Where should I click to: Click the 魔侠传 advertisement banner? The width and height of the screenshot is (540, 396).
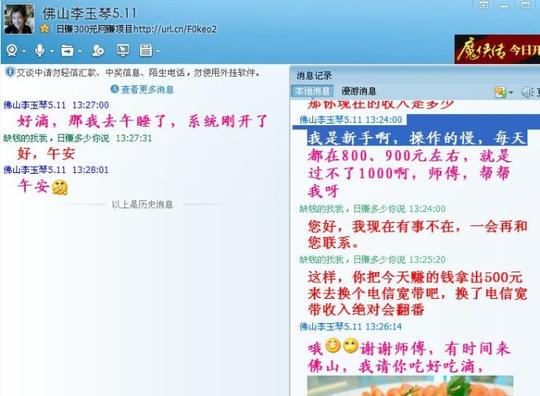[497, 49]
